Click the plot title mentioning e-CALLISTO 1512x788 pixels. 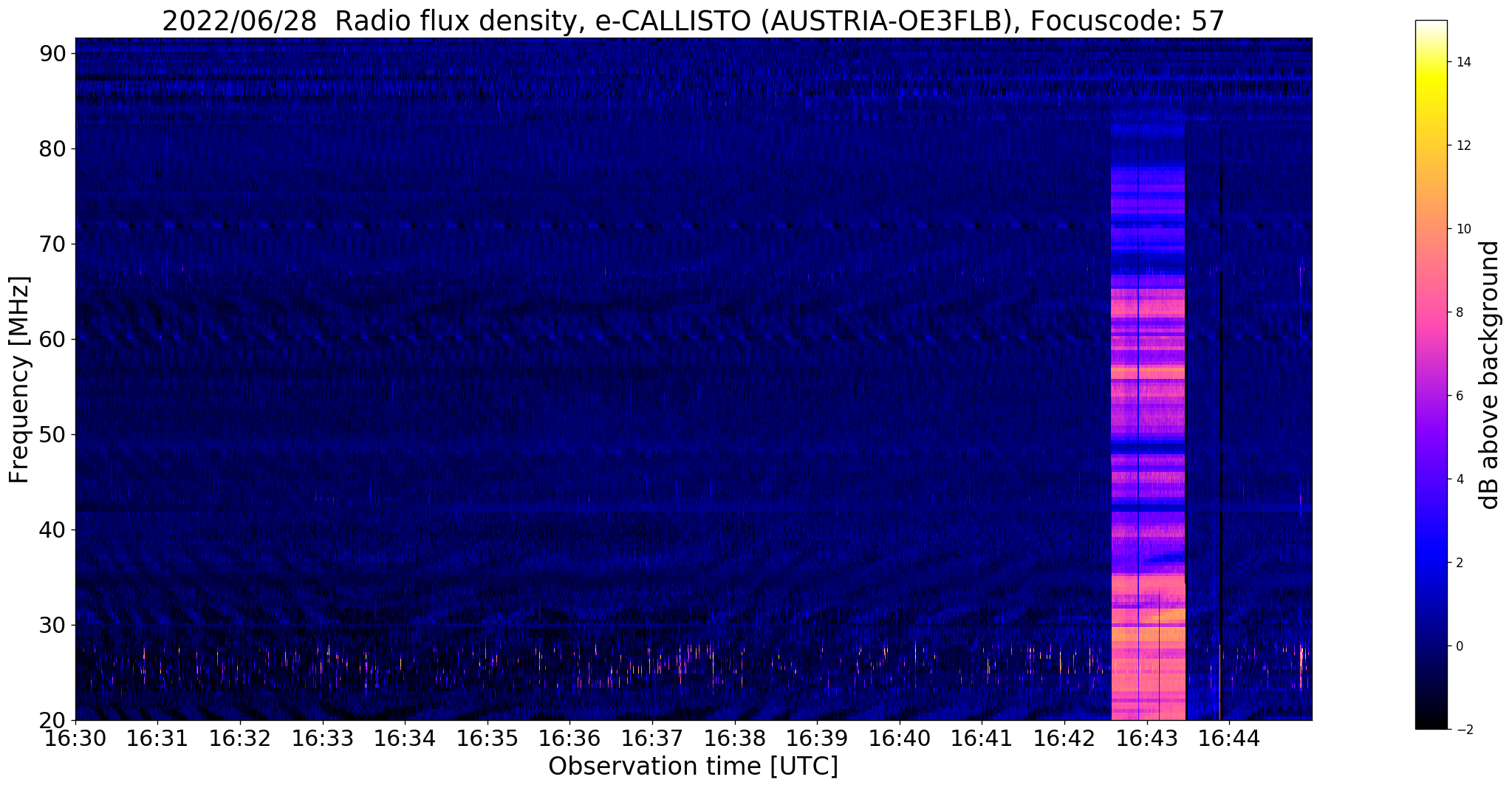coord(693,21)
